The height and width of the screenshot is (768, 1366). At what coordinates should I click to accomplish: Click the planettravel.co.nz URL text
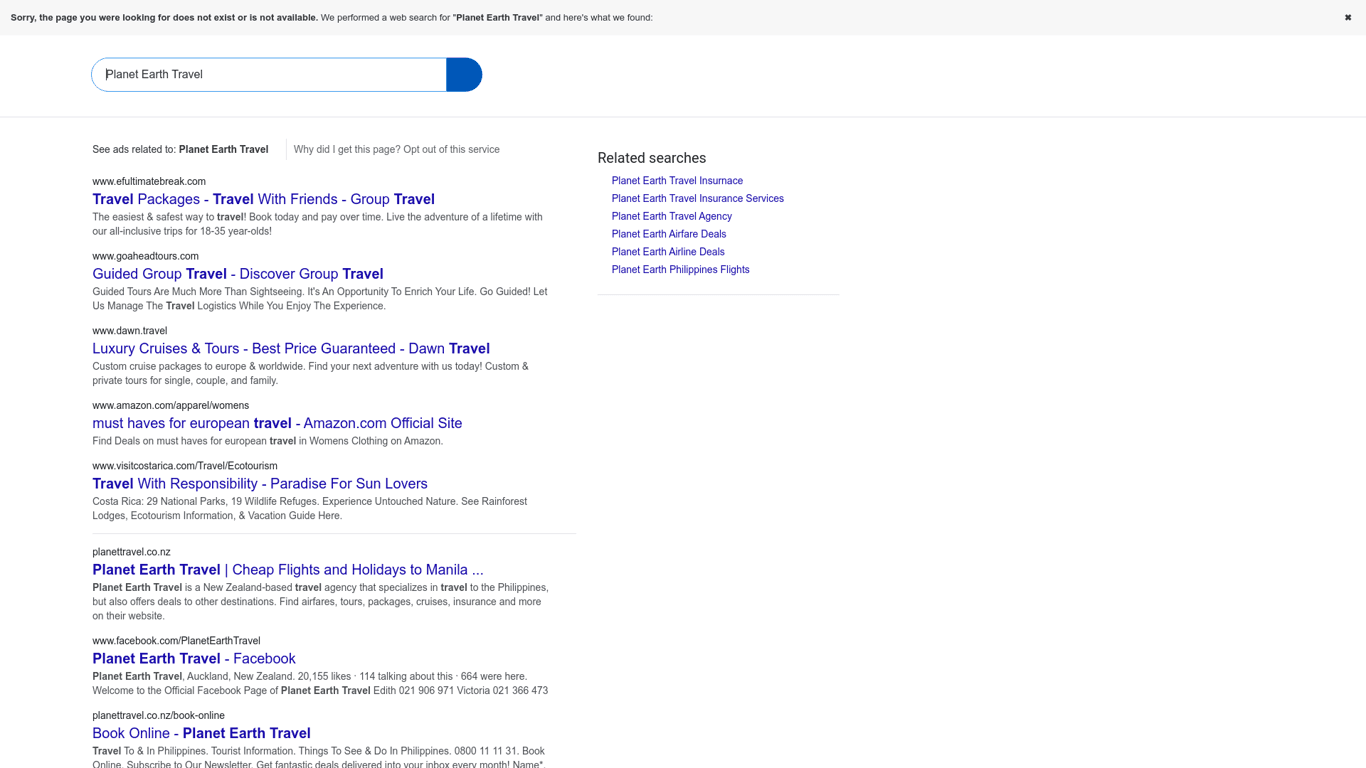131,552
